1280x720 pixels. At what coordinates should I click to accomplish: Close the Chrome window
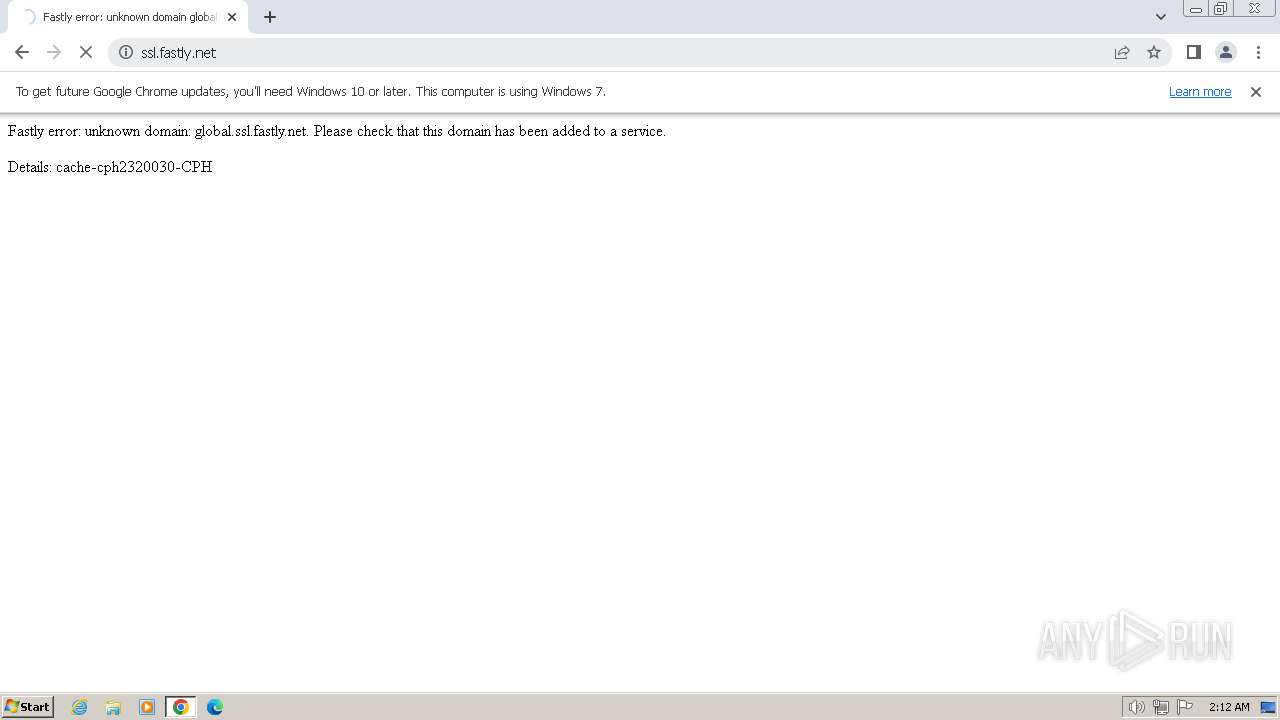click(1254, 9)
